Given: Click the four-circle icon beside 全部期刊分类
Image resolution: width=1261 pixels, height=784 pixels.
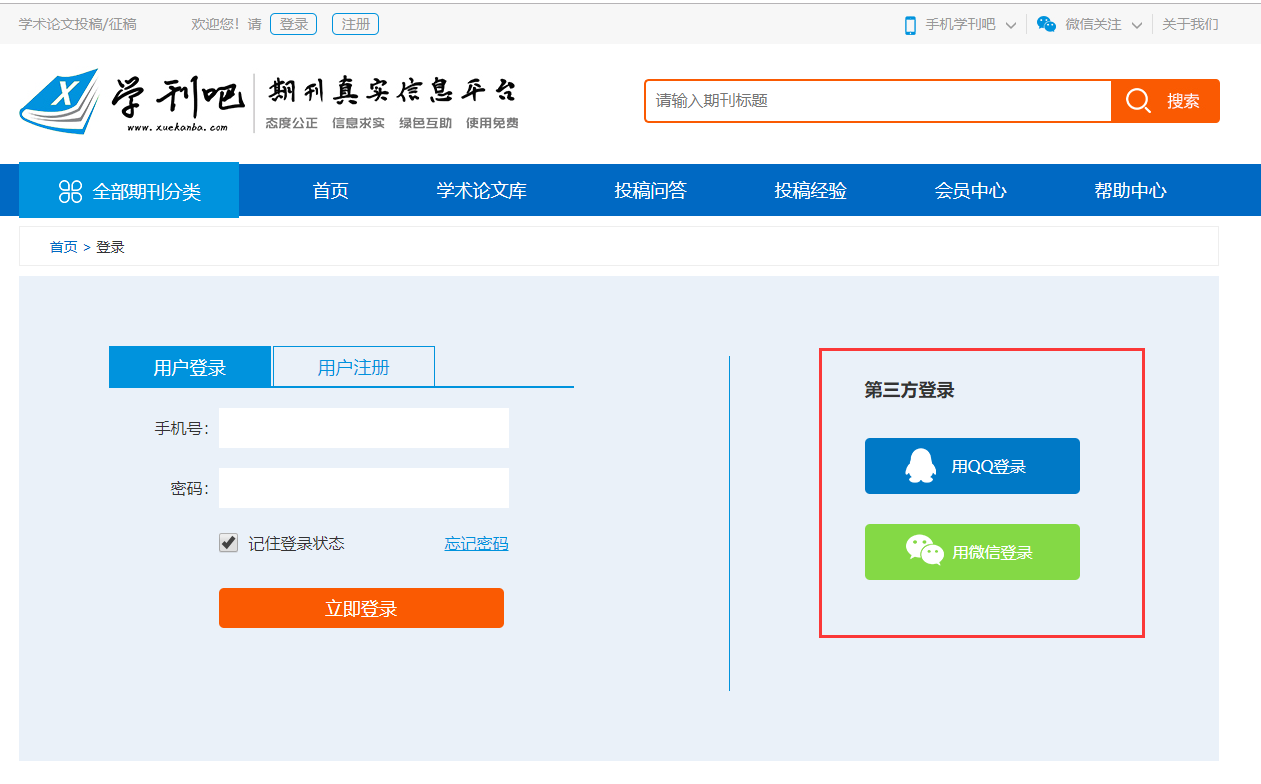Looking at the screenshot, I should coord(70,191).
